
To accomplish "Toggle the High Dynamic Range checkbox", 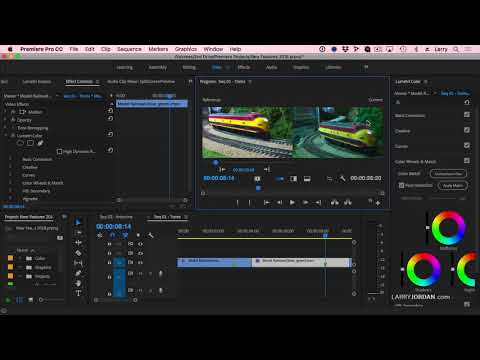I will (x=59, y=151).
